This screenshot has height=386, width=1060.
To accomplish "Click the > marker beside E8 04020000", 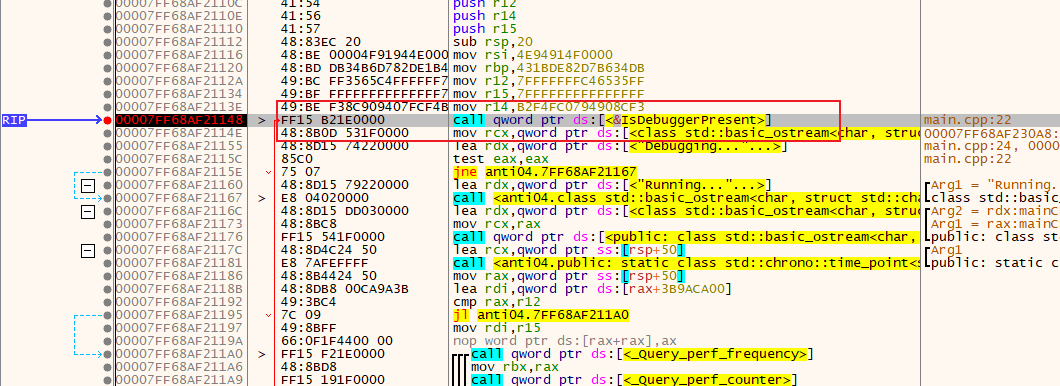I will pos(262,198).
